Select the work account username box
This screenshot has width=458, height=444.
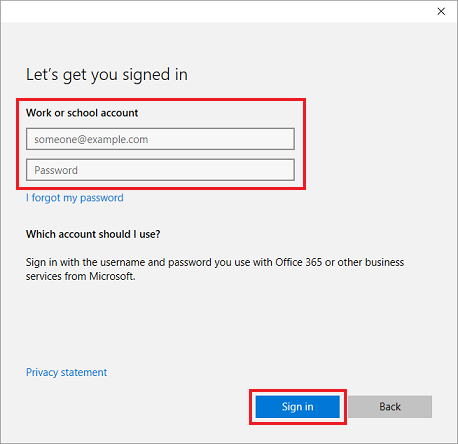160,139
